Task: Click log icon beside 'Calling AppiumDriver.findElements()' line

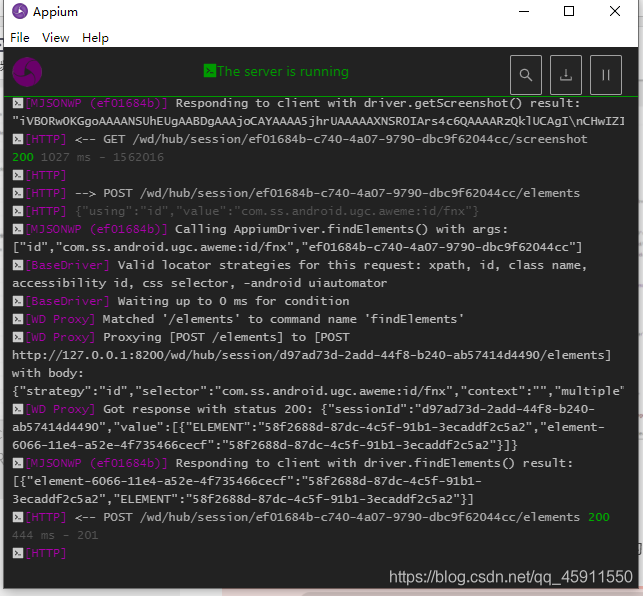Action: [18, 229]
